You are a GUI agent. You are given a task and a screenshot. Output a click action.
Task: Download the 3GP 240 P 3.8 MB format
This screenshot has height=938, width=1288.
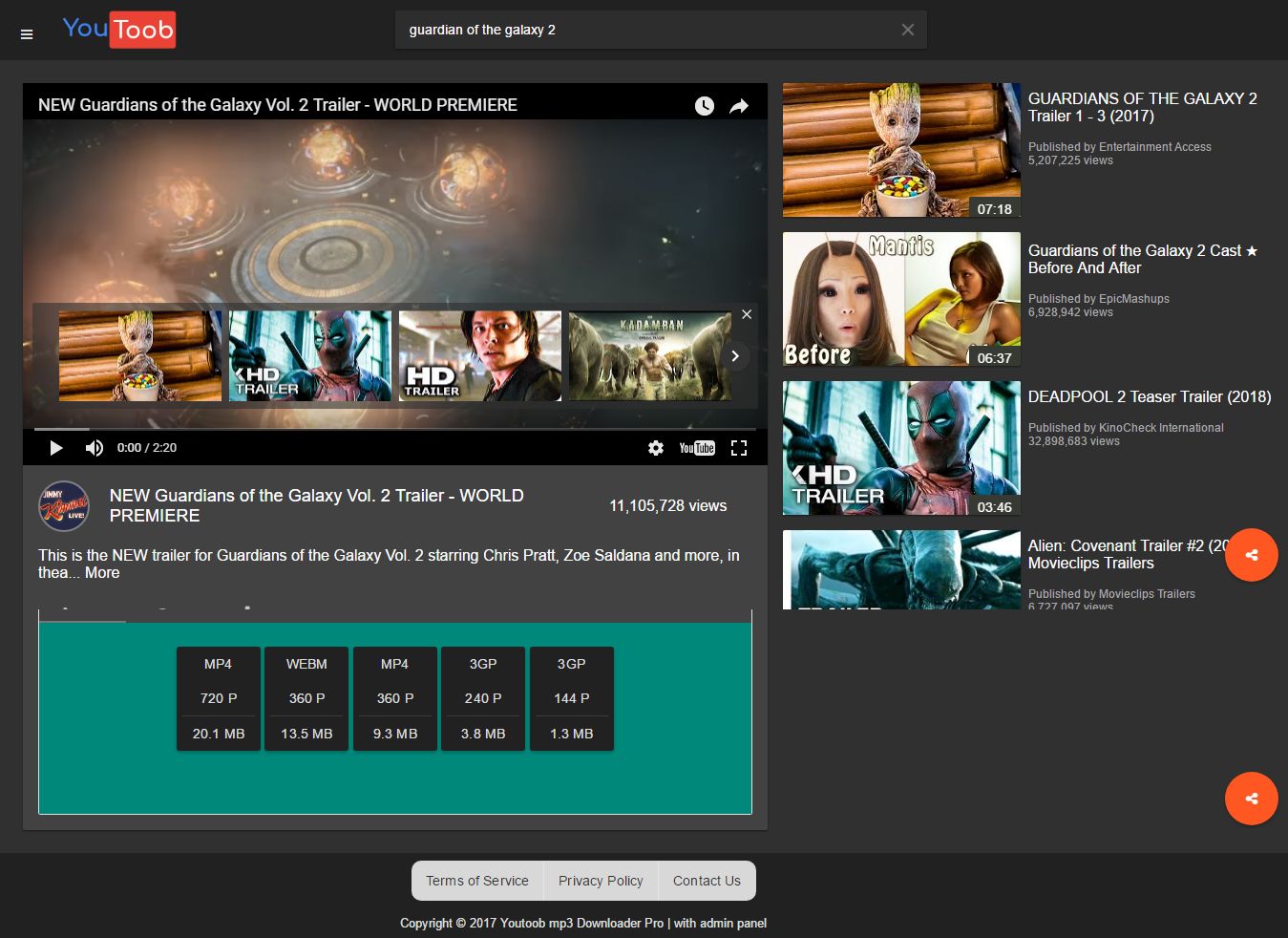coord(483,698)
